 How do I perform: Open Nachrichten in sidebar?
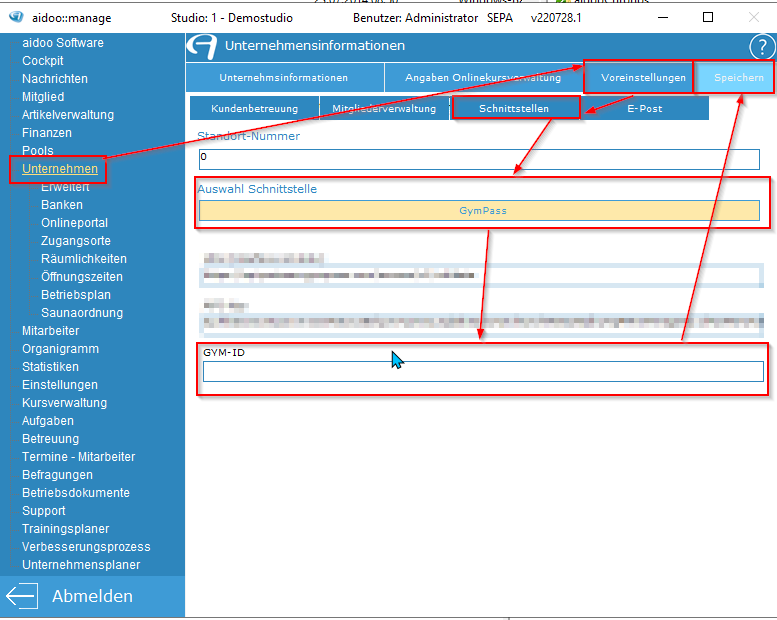(55, 78)
